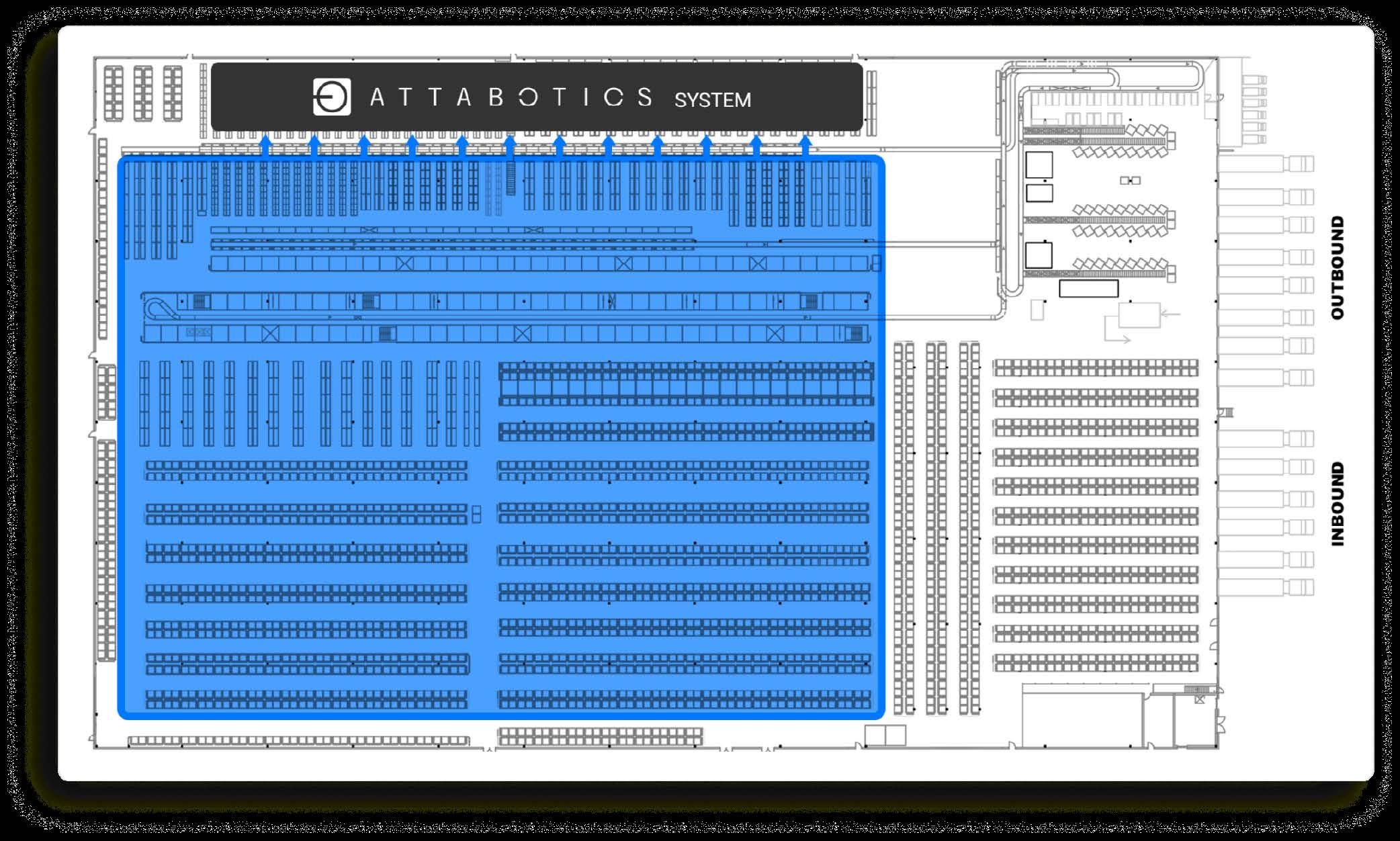Click the small paired squares between packing lanes
This screenshot has height=841, width=1400.
pyautogui.click(x=1131, y=180)
